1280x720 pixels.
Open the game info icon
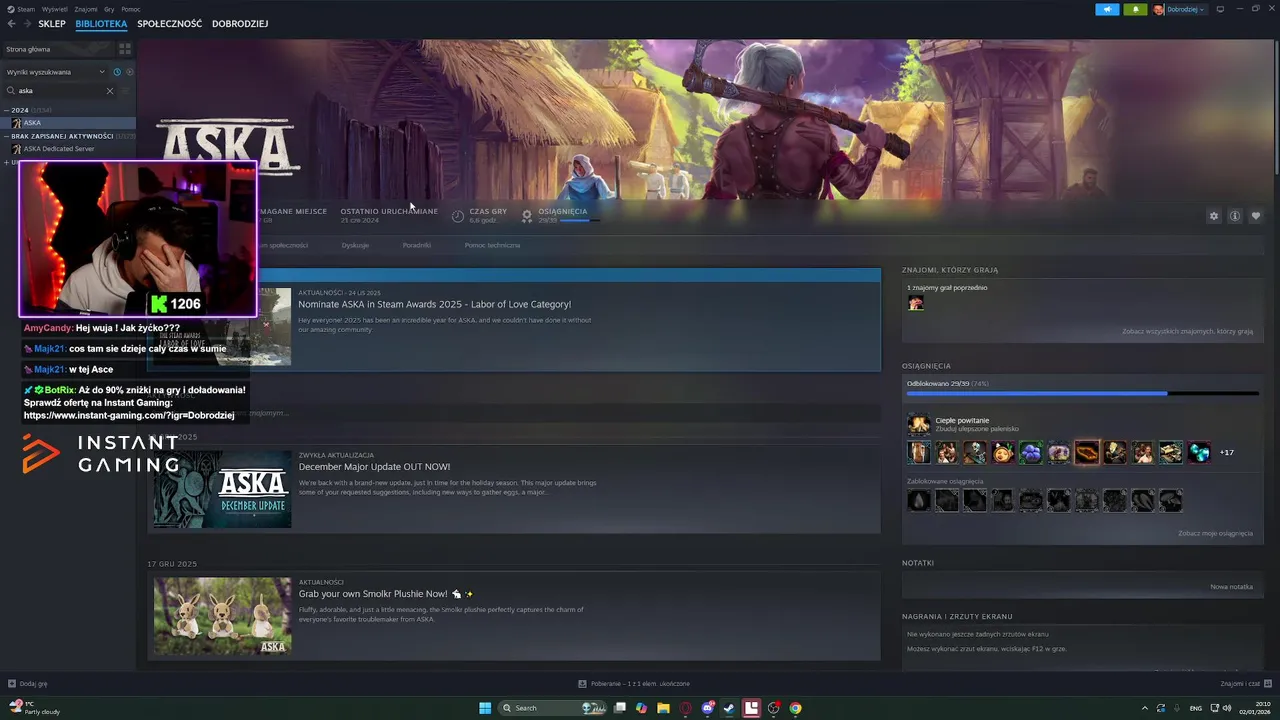pyautogui.click(x=1235, y=216)
